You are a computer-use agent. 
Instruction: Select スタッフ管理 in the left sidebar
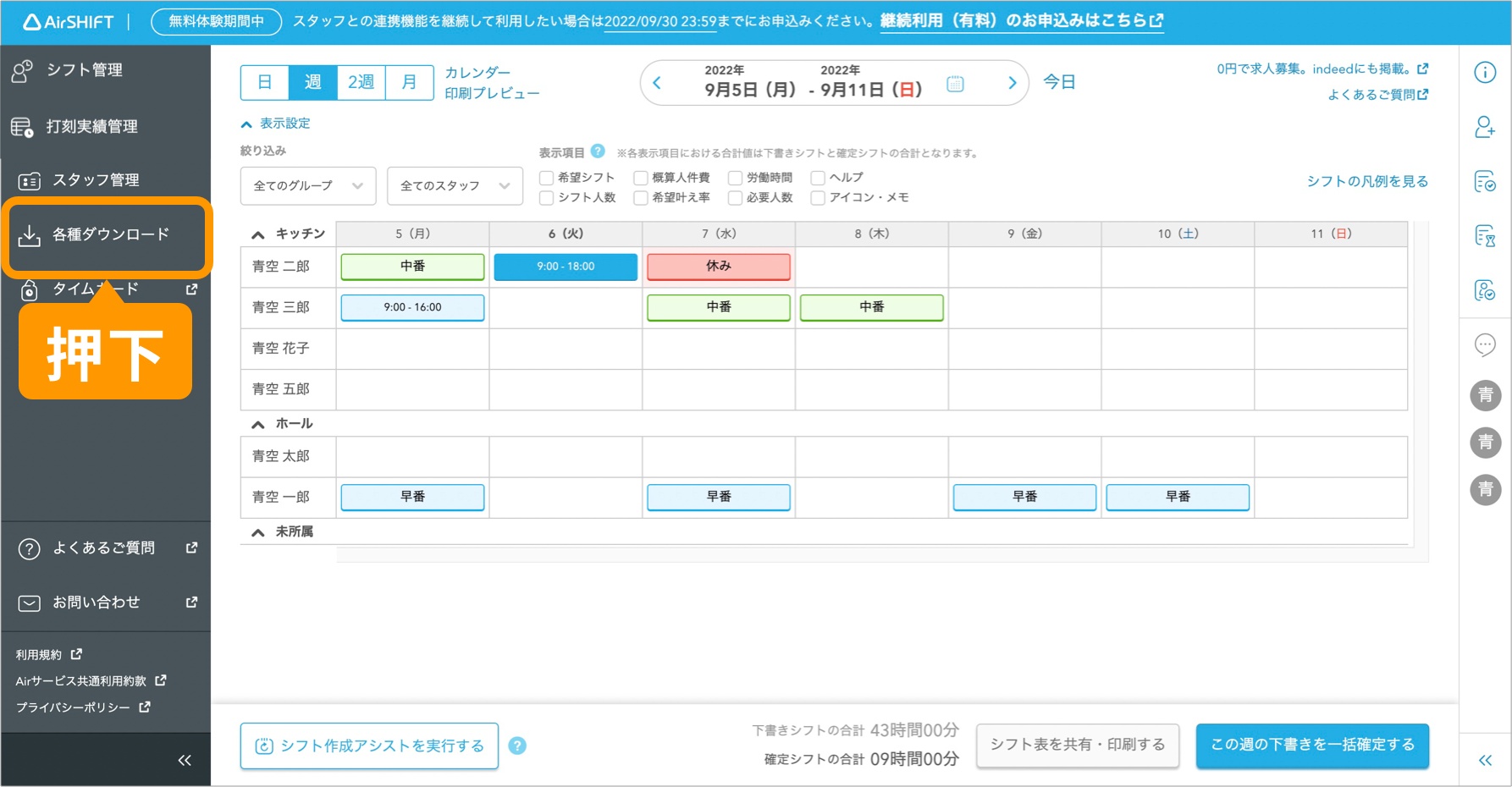(x=91, y=179)
